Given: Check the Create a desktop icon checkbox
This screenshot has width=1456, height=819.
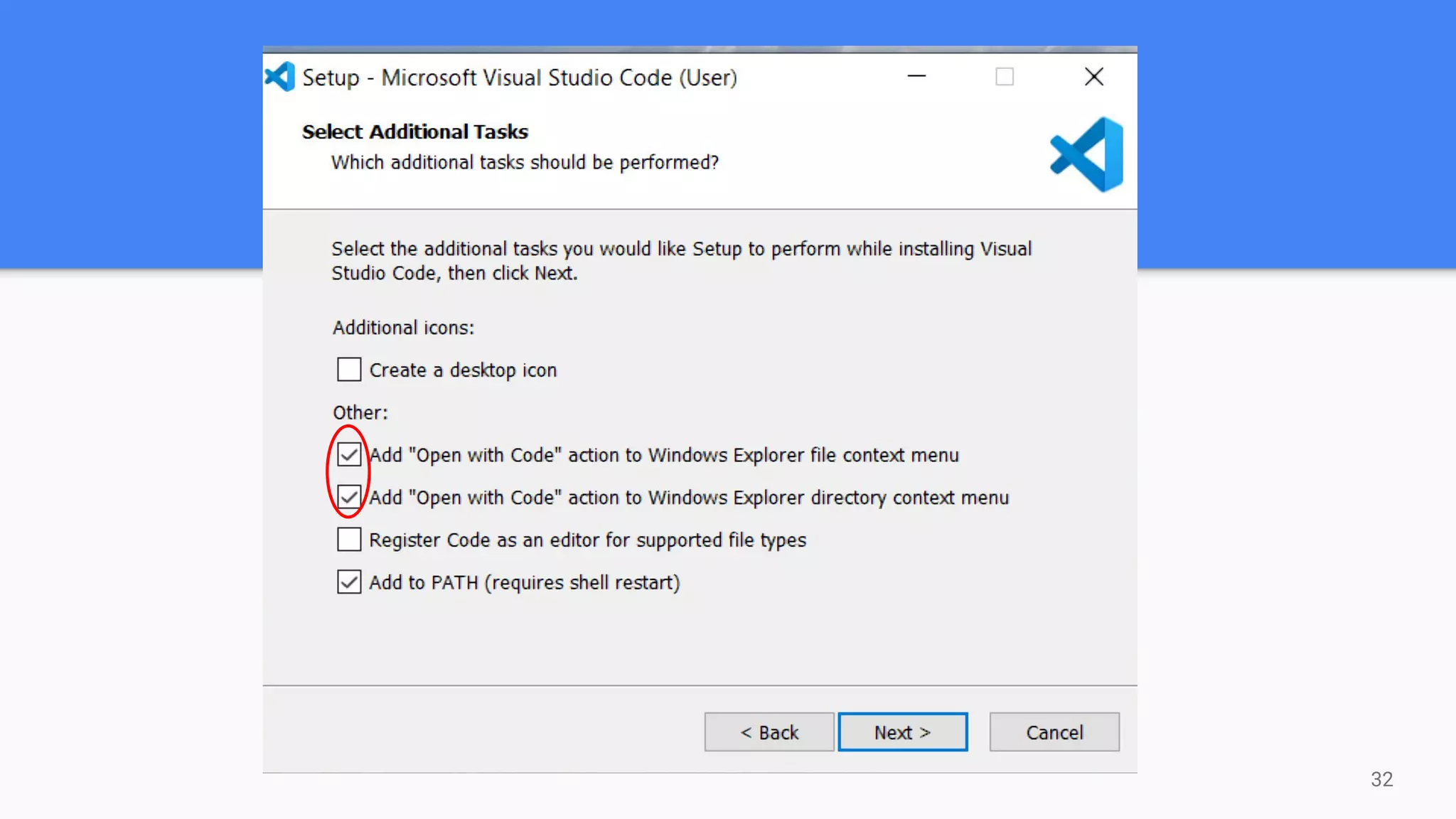Looking at the screenshot, I should (x=348, y=370).
